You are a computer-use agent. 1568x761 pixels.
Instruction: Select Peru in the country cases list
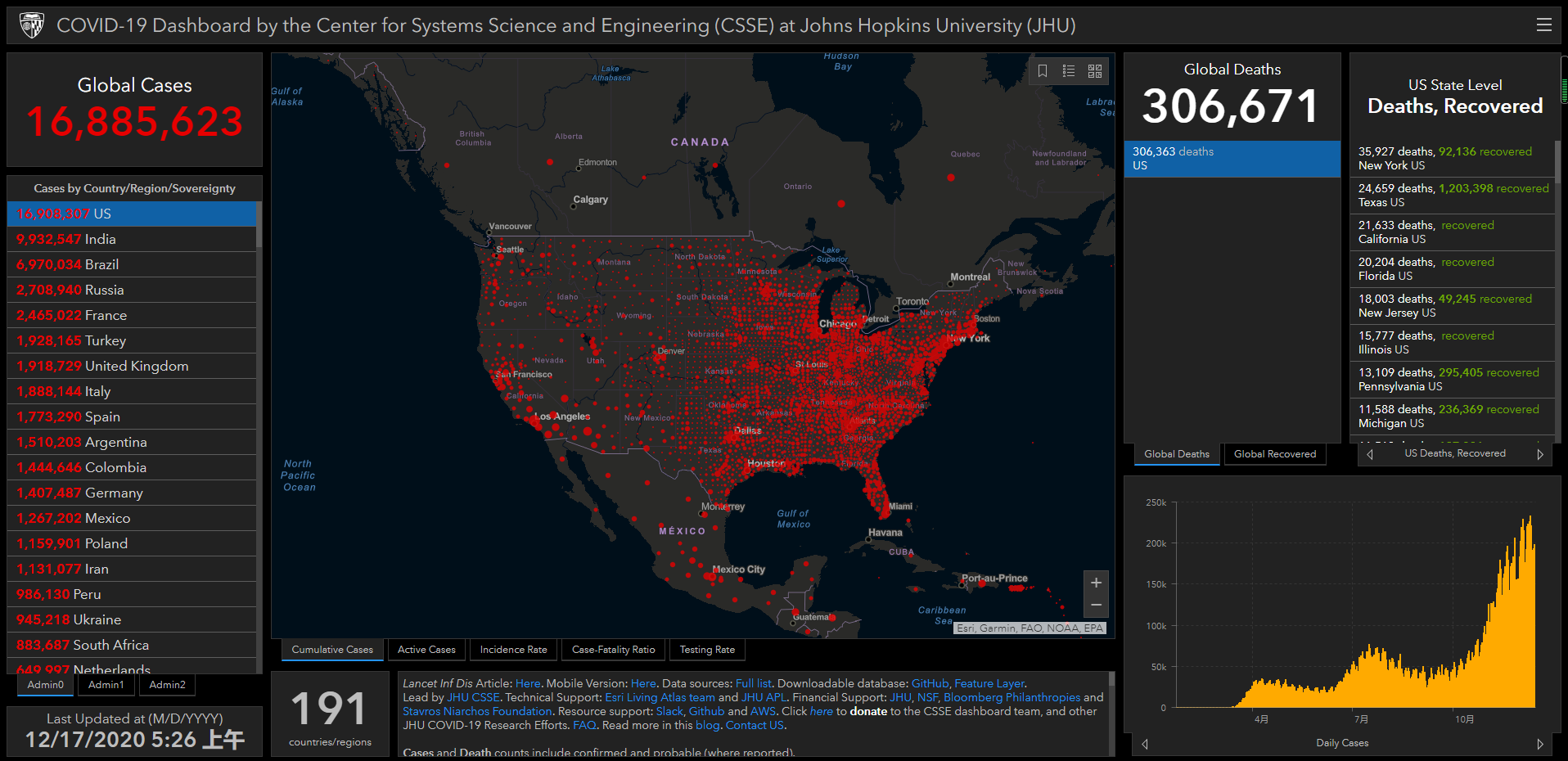point(132,594)
